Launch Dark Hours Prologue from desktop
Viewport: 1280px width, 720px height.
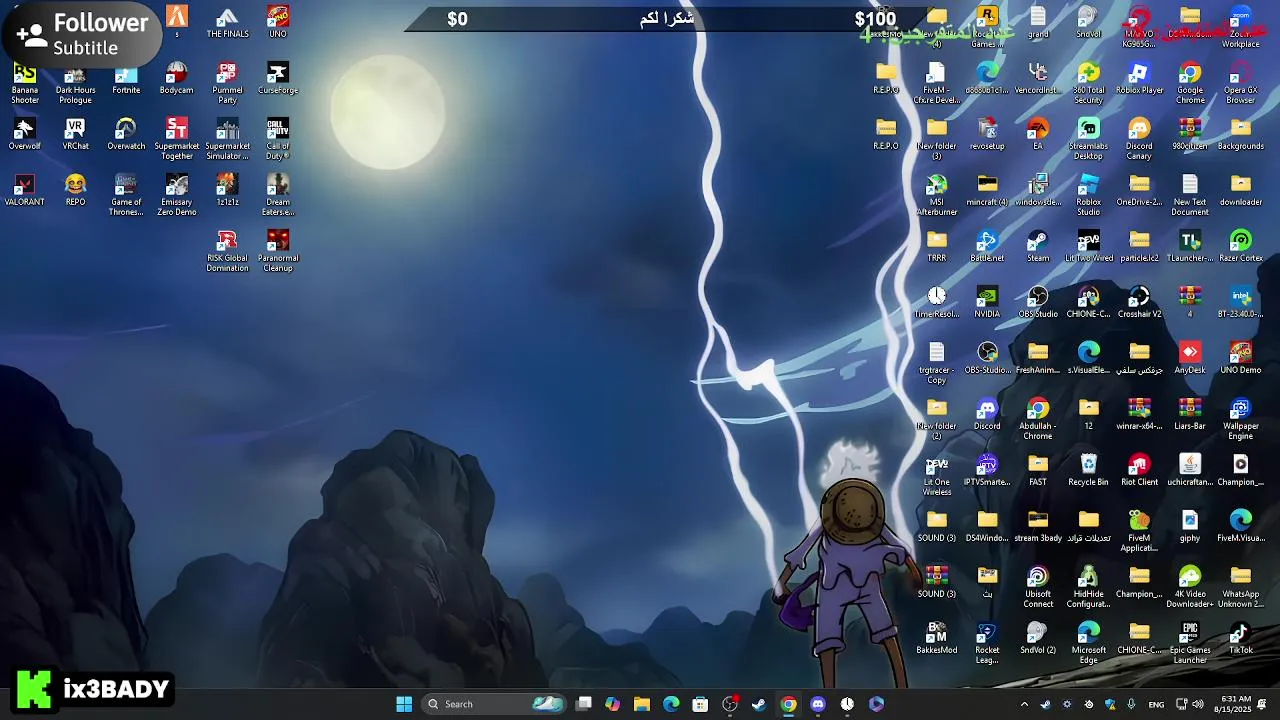pos(75,83)
